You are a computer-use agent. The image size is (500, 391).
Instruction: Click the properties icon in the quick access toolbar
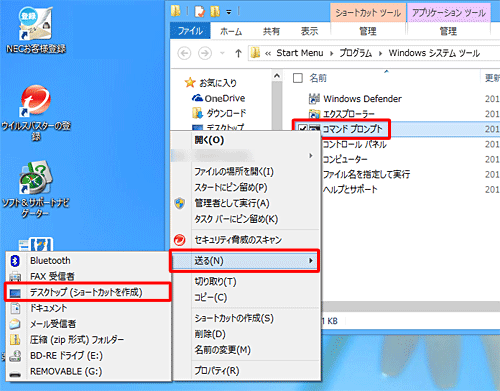point(199,11)
